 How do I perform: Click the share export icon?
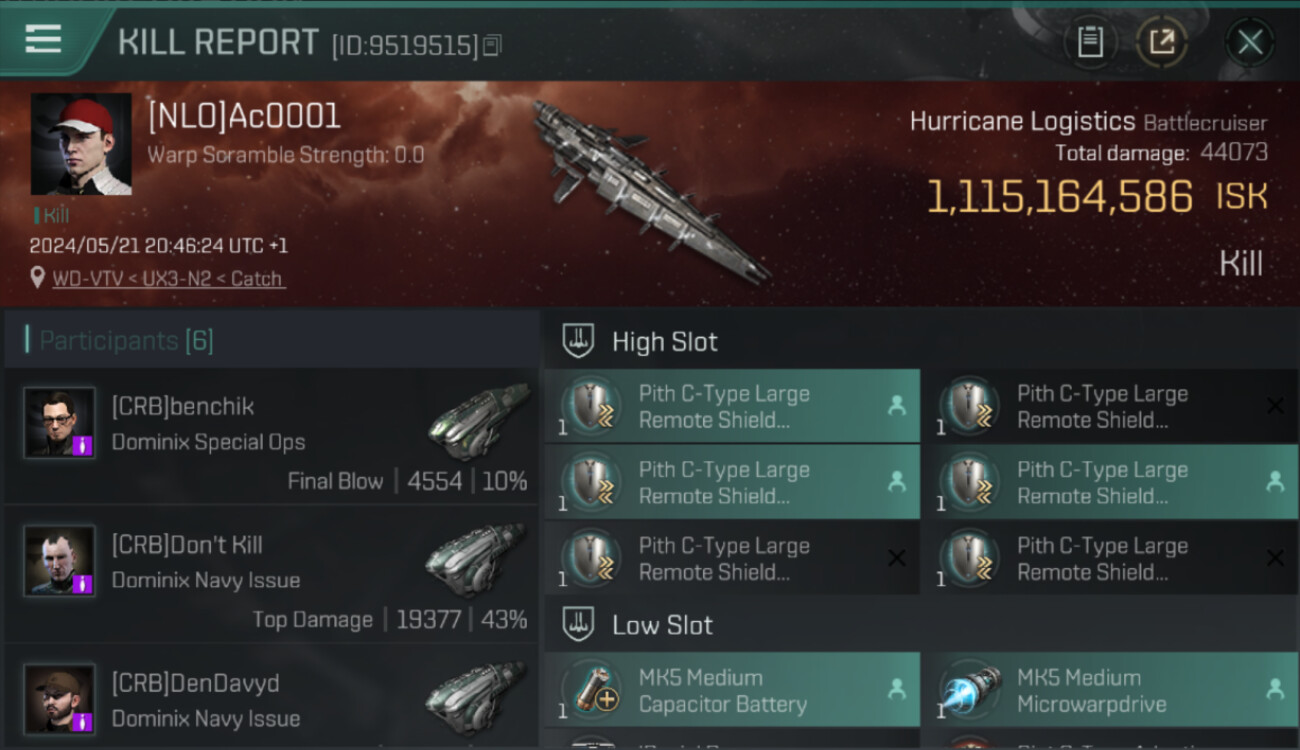click(x=1161, y=42)
